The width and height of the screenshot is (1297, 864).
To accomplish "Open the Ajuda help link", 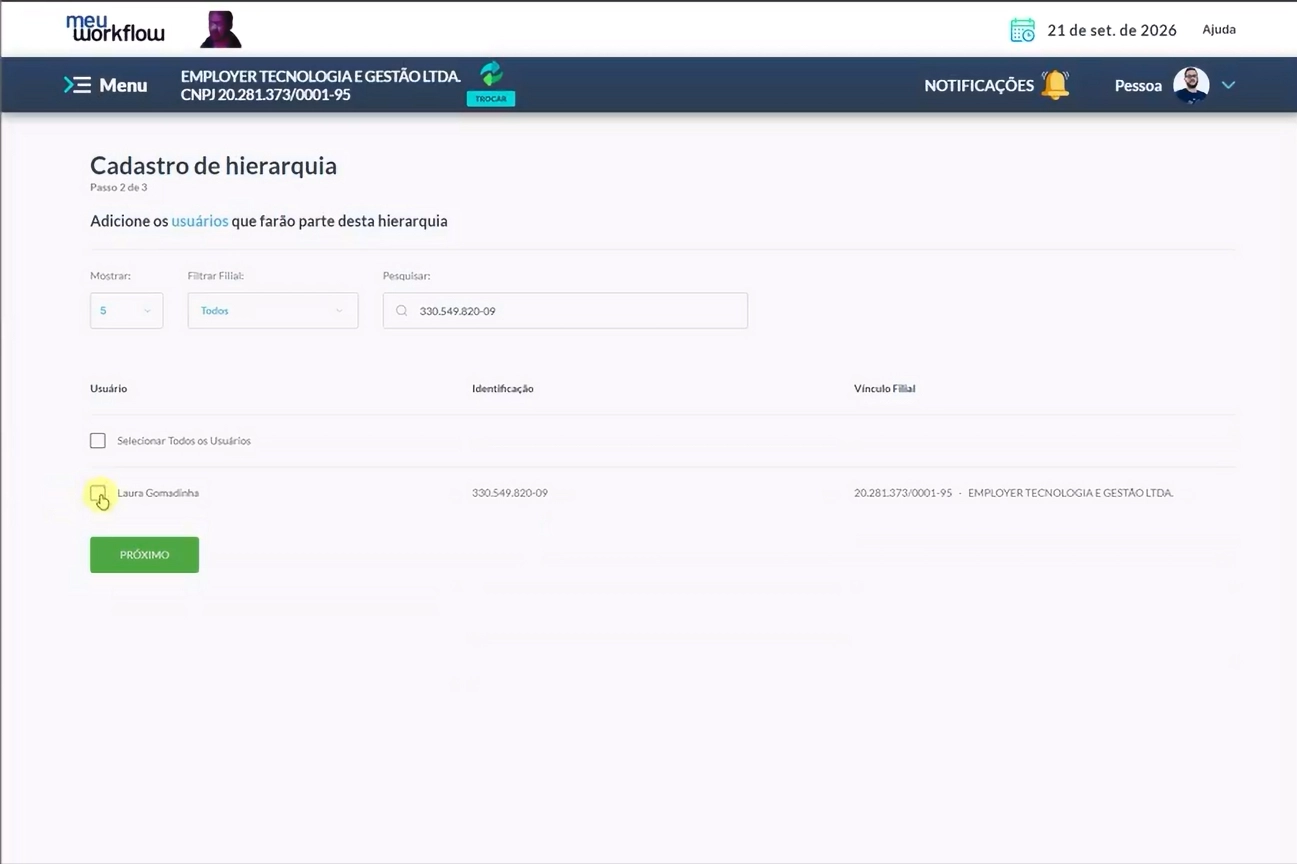I will (x=1219, y=30).
